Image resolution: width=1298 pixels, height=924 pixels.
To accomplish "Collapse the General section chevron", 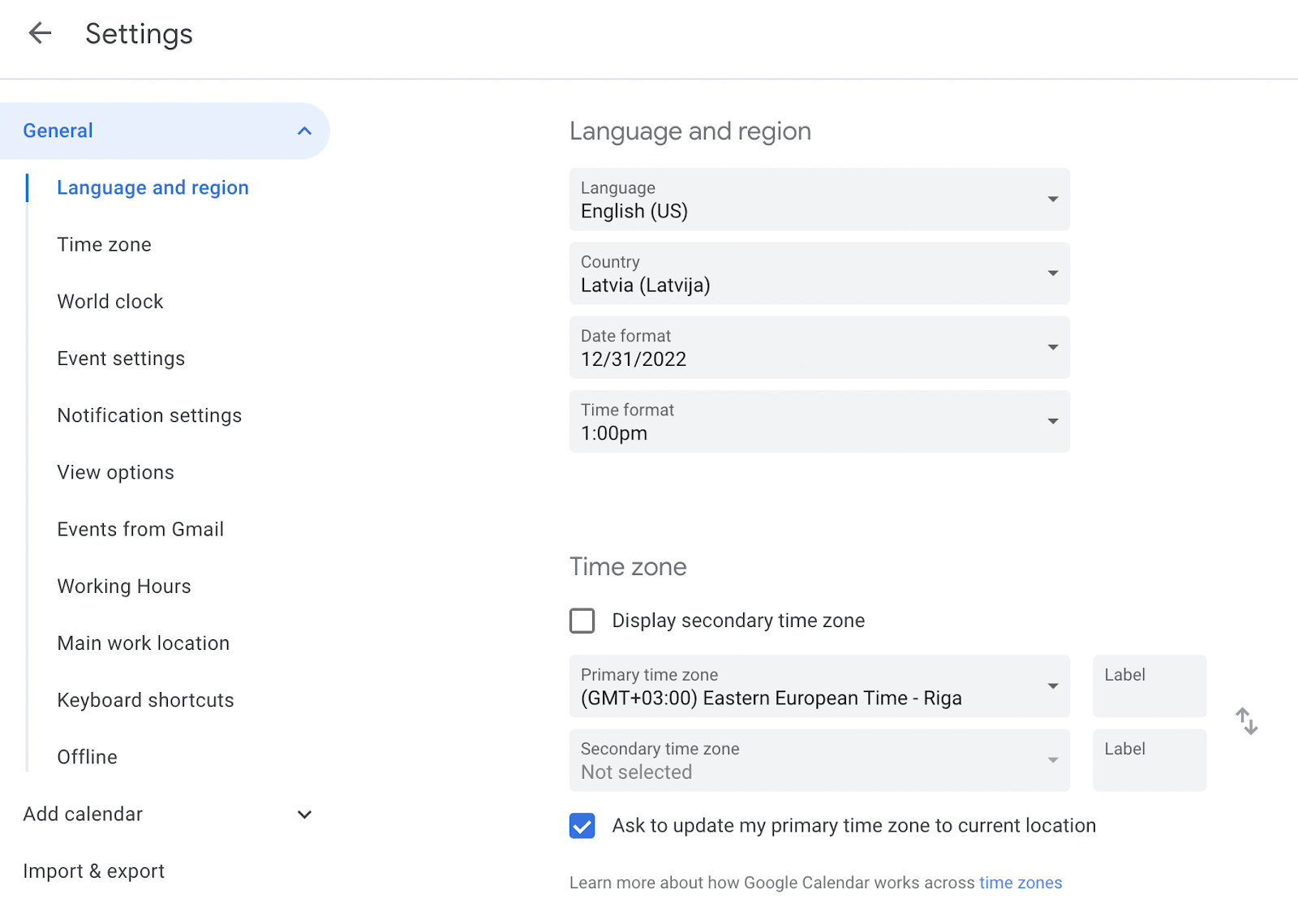I will pyautogui.click(x=304, y=131).
